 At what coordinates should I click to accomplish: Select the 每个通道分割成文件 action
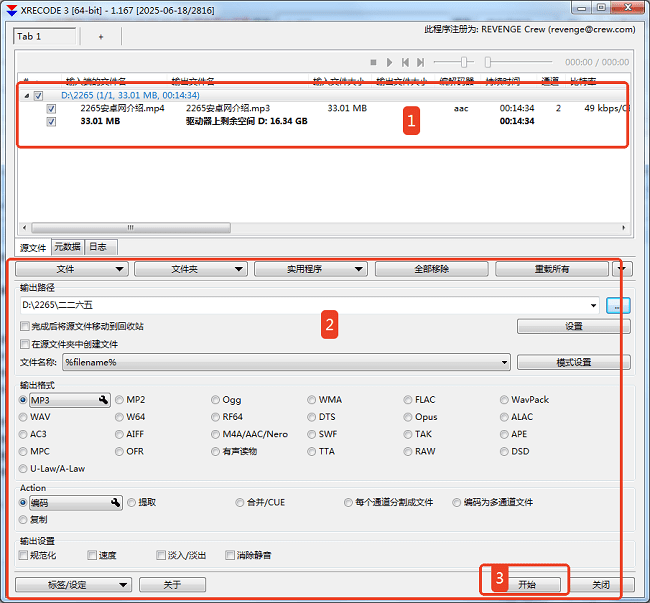coord(348,502)
